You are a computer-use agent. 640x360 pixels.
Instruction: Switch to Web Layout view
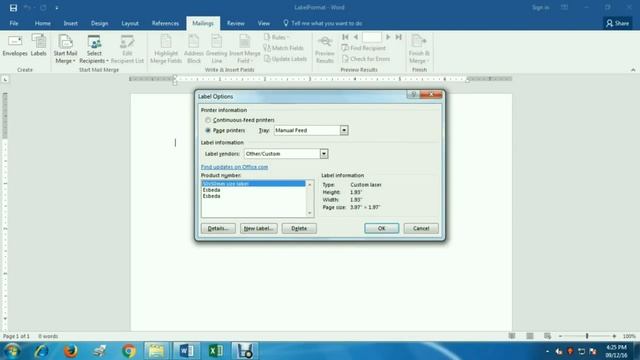tap(547, 336)
